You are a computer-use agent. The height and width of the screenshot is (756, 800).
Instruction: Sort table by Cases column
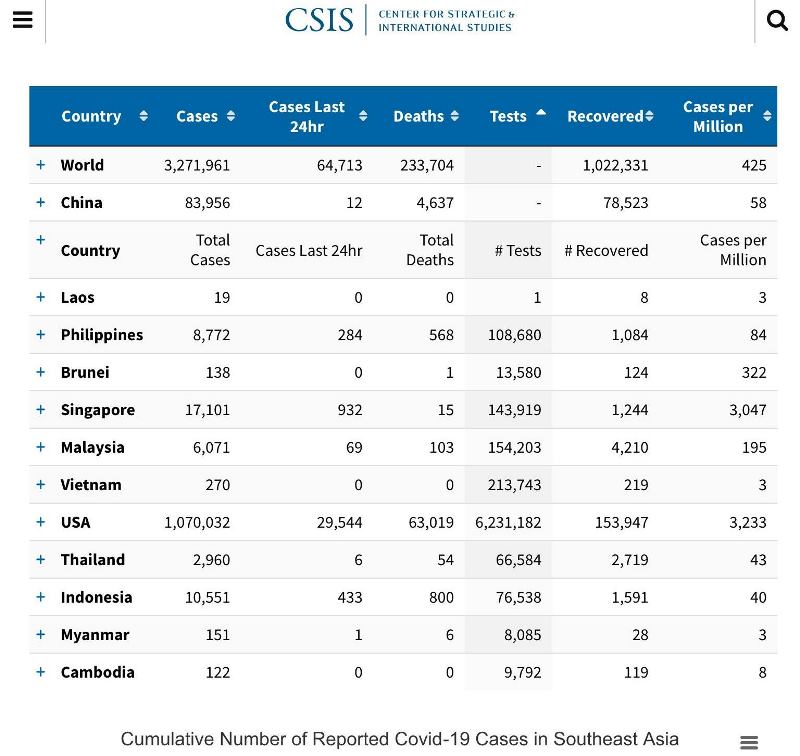click(x=205, y=116)
